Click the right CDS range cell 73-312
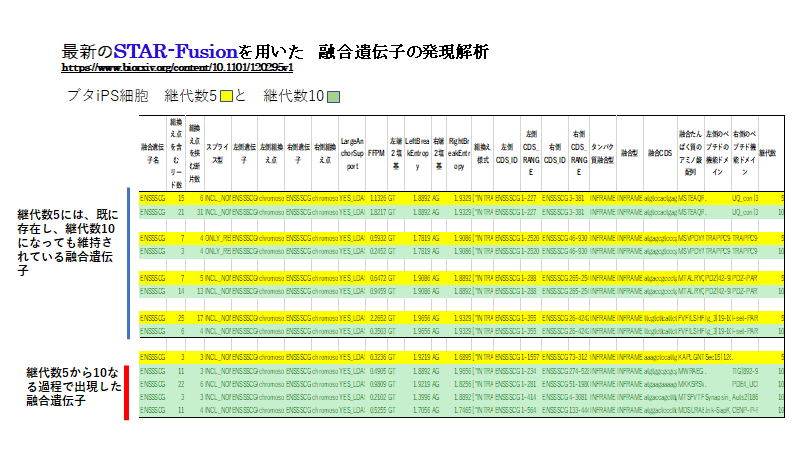The width and height of the screenshot is (800, 450). (578, 358)
